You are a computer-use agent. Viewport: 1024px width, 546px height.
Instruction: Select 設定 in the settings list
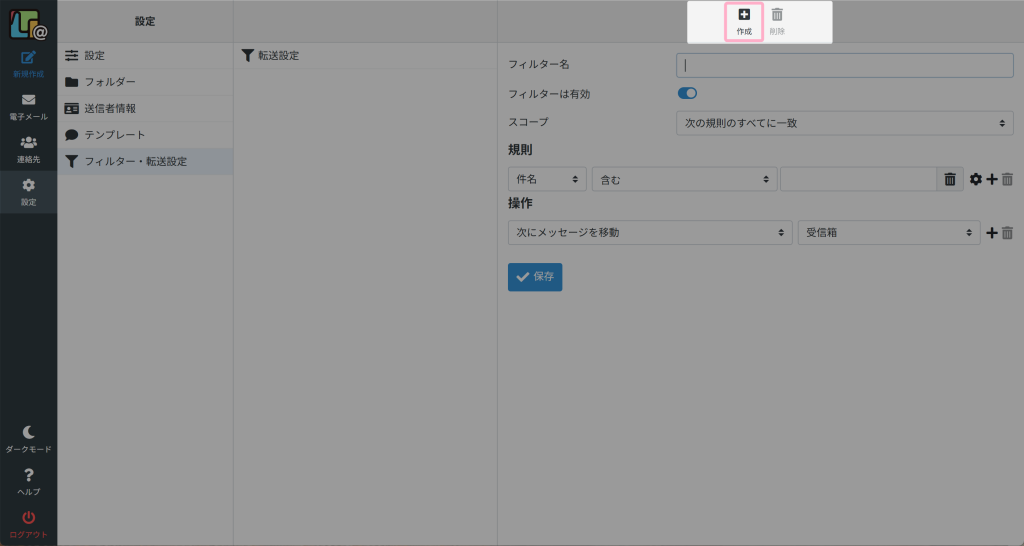pyautogui.click(x=145, y=56)
